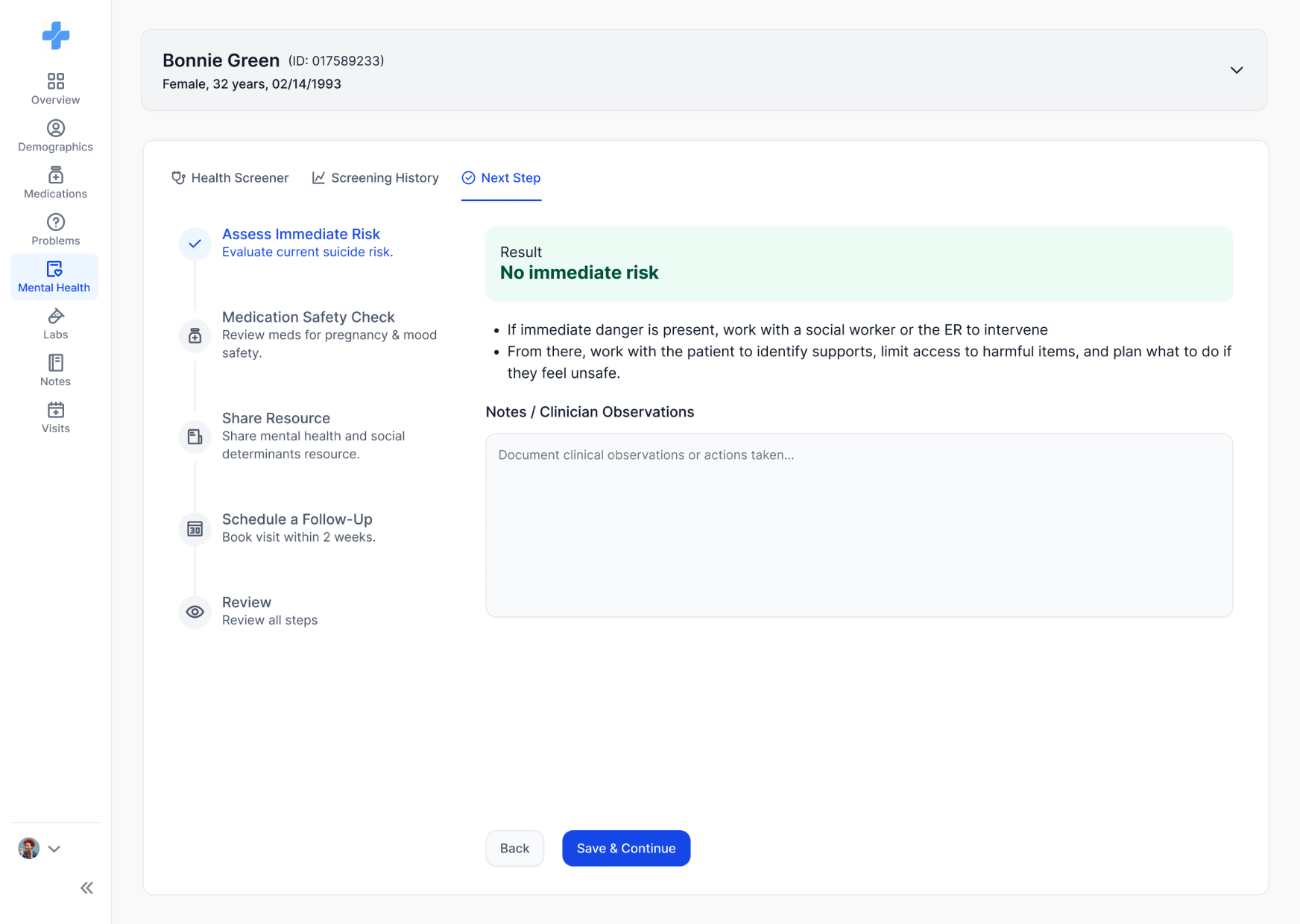This screenshot has height=924, width=1300.
Task: Click 'Book visit within 2 weeks.' text
Action: point(299,537)
